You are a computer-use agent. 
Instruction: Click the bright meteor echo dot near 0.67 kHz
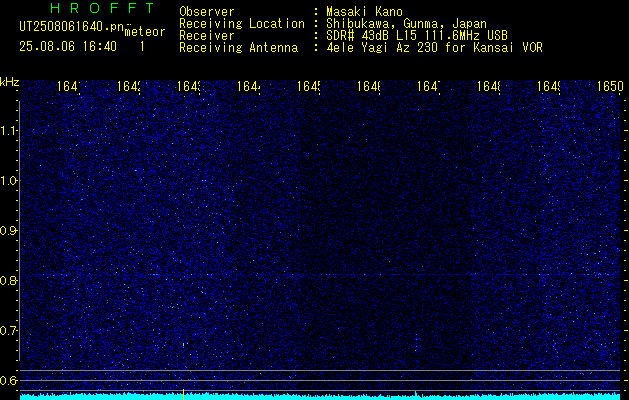pos(184,344)
